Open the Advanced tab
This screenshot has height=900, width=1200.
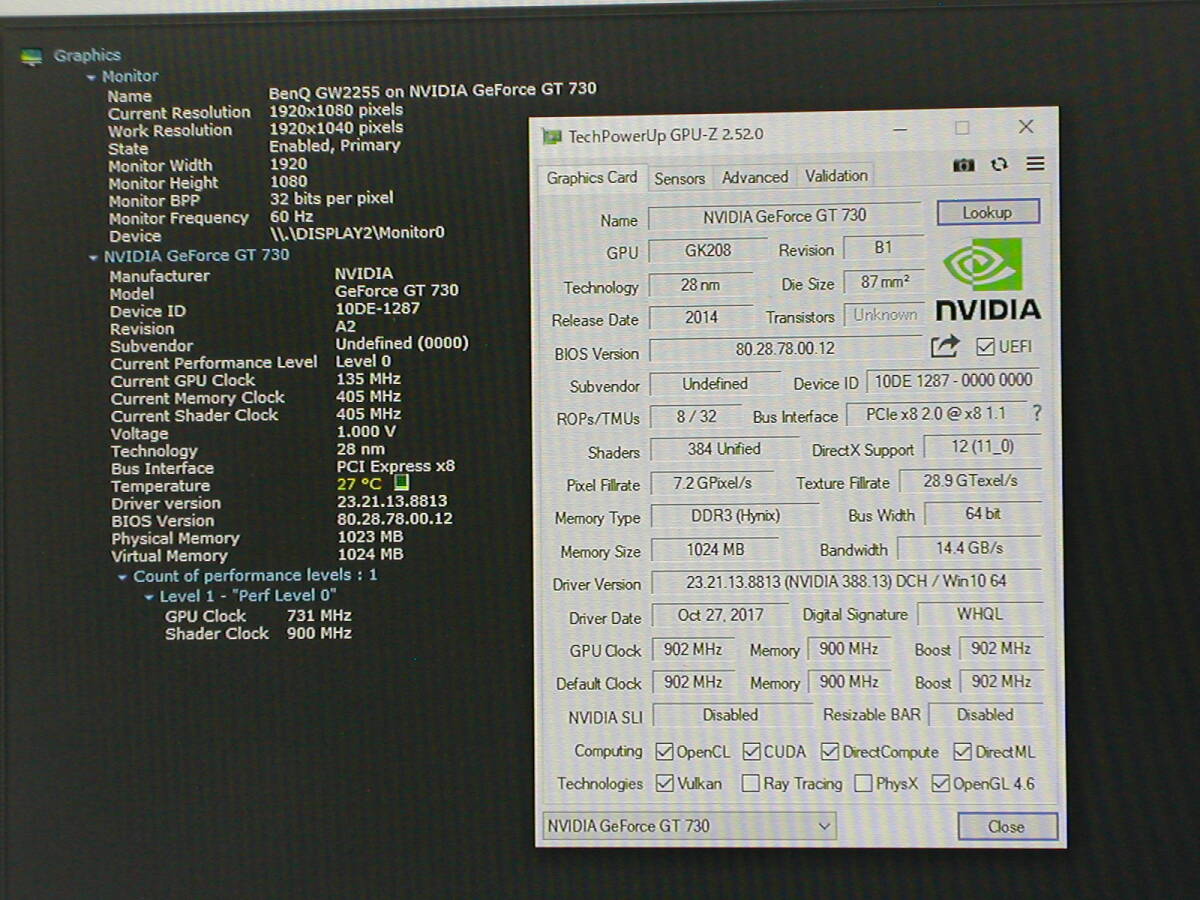755,178
